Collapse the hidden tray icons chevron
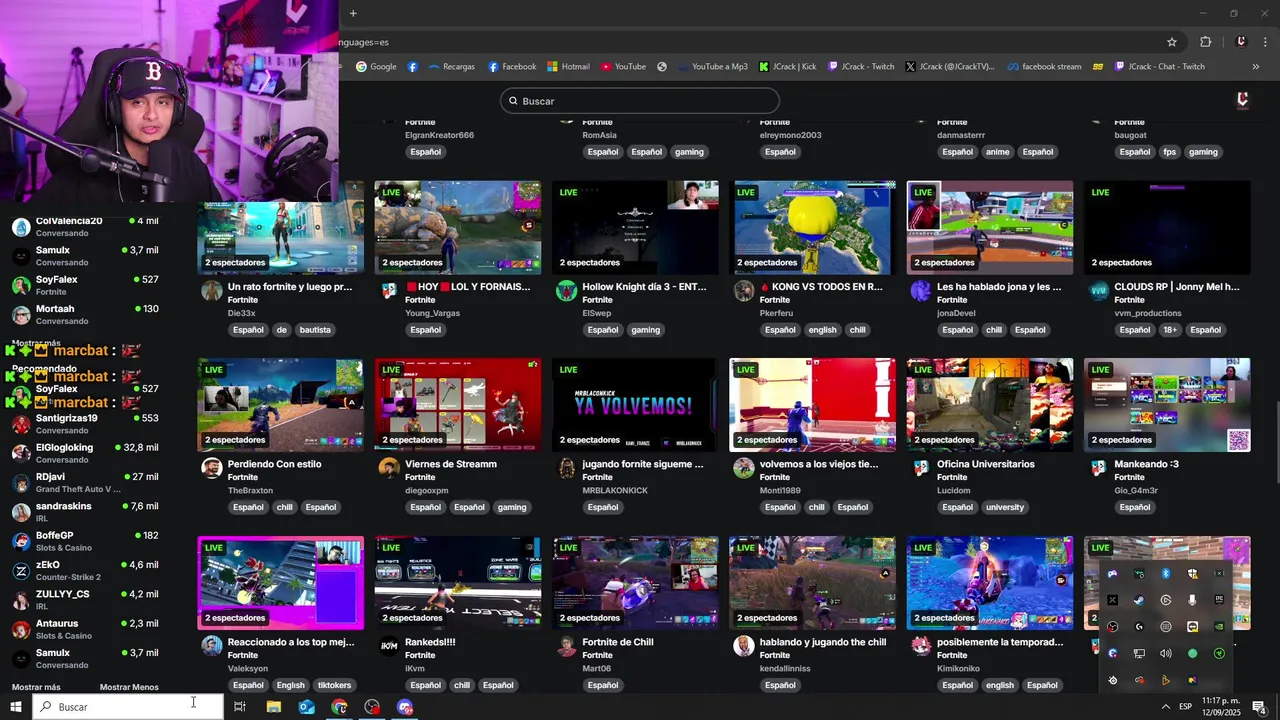The width and height of the screenshot is (1280, 720). [x=1165, y=707]
